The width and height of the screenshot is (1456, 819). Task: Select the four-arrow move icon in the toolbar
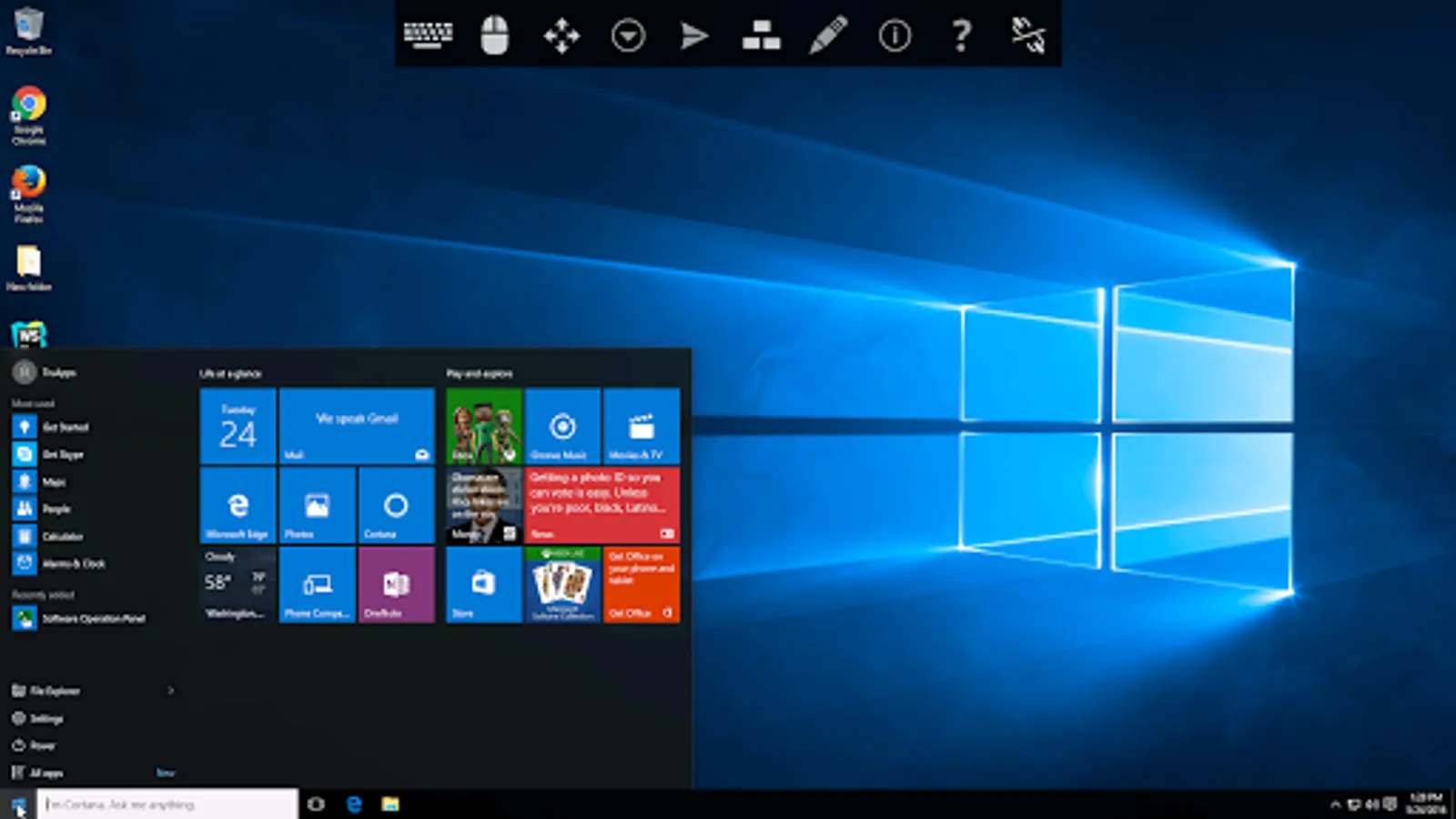click(561, 36)
